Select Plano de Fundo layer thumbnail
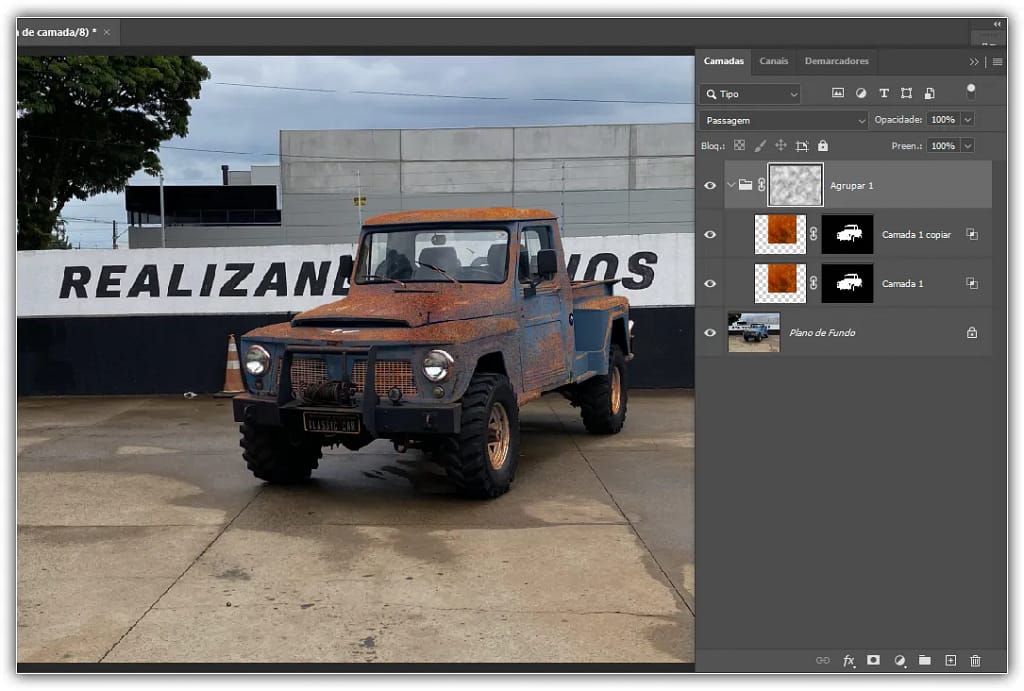1024x691 pixels. [x=754, y=332]
